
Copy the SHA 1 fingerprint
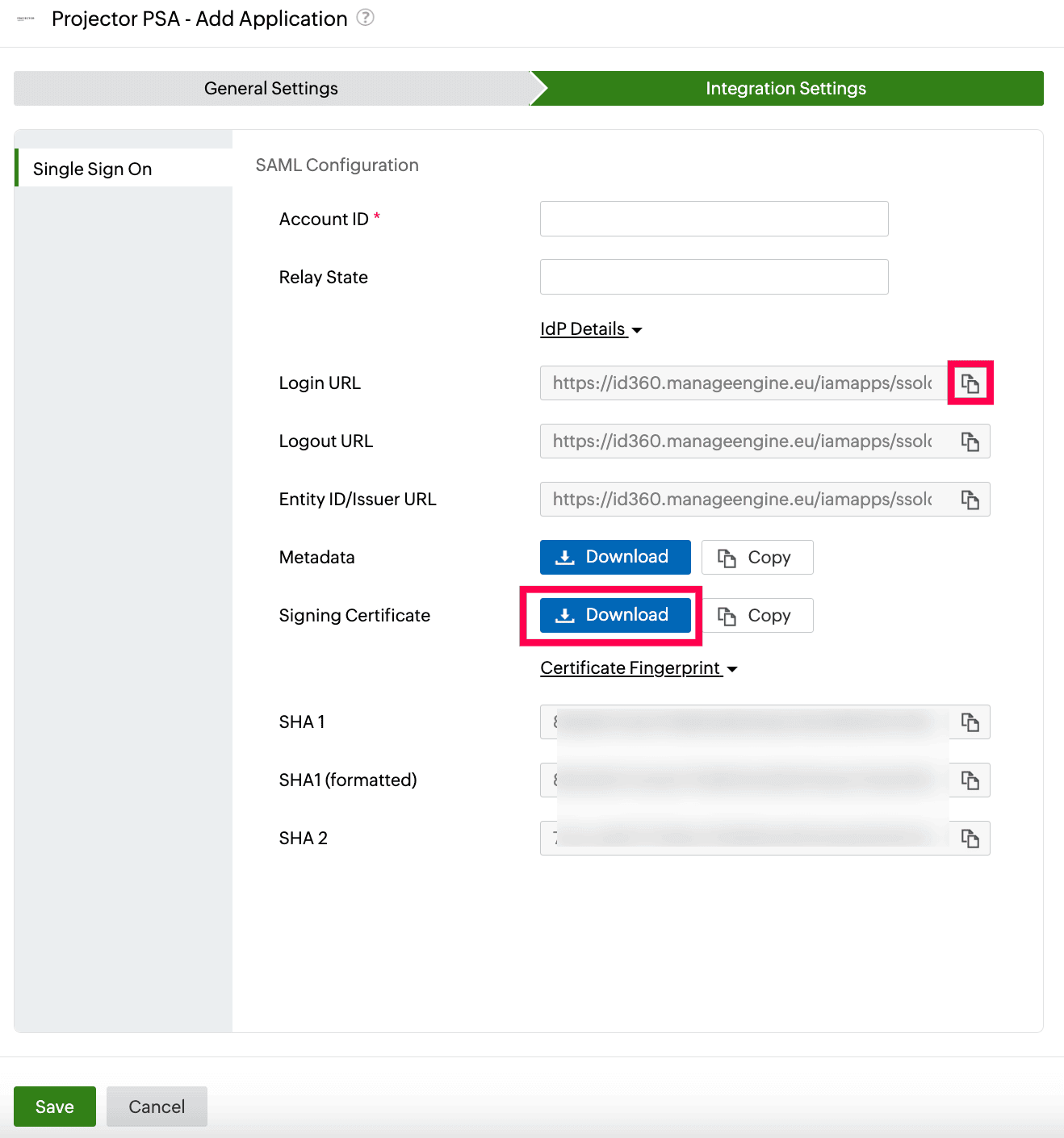[x=970, y=722]
